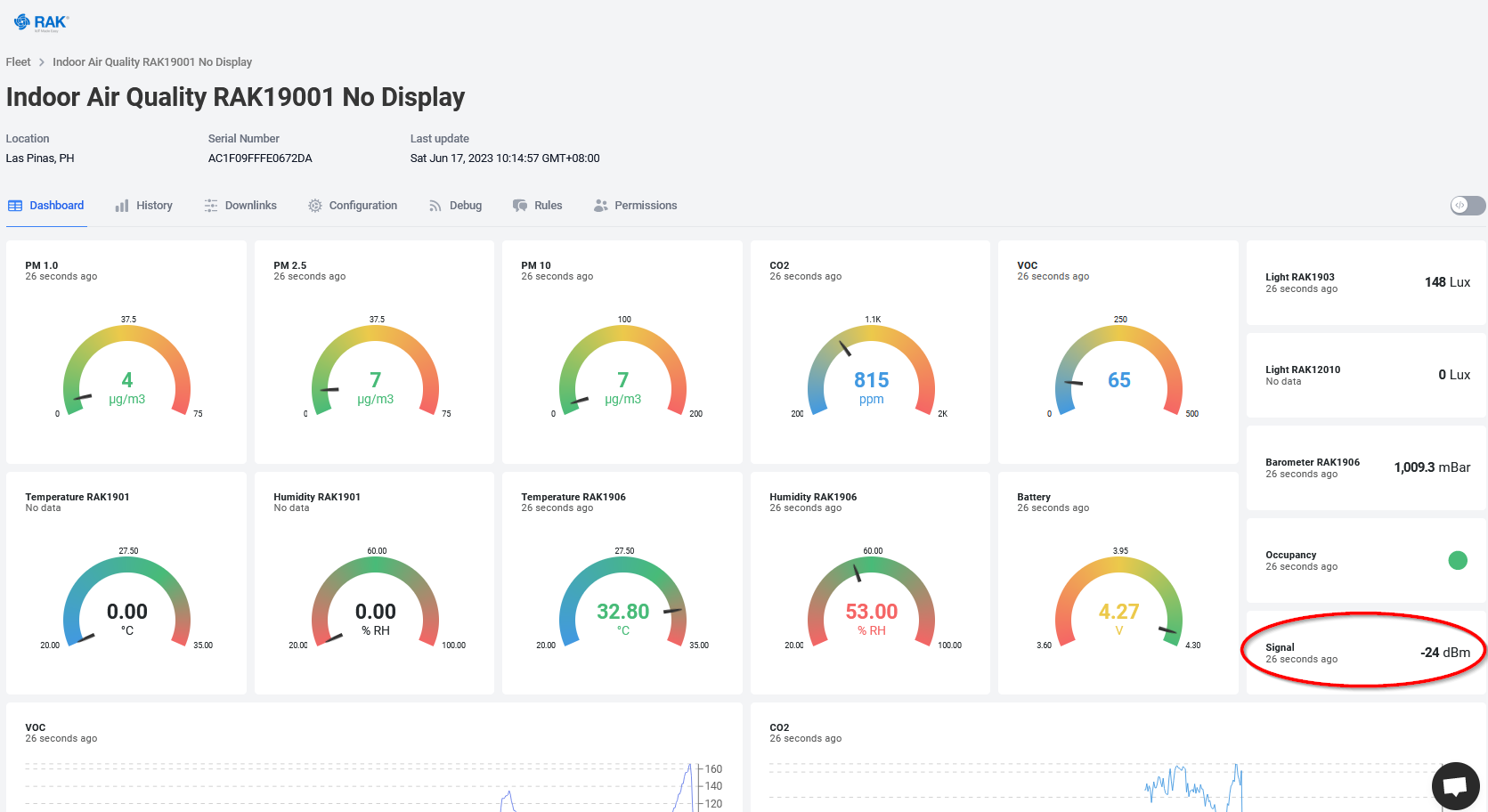Image resolution: width=1488 pixels, height=812 pixels.
Task: Toggle the code view switch
Action: [x=1467, y=206]
